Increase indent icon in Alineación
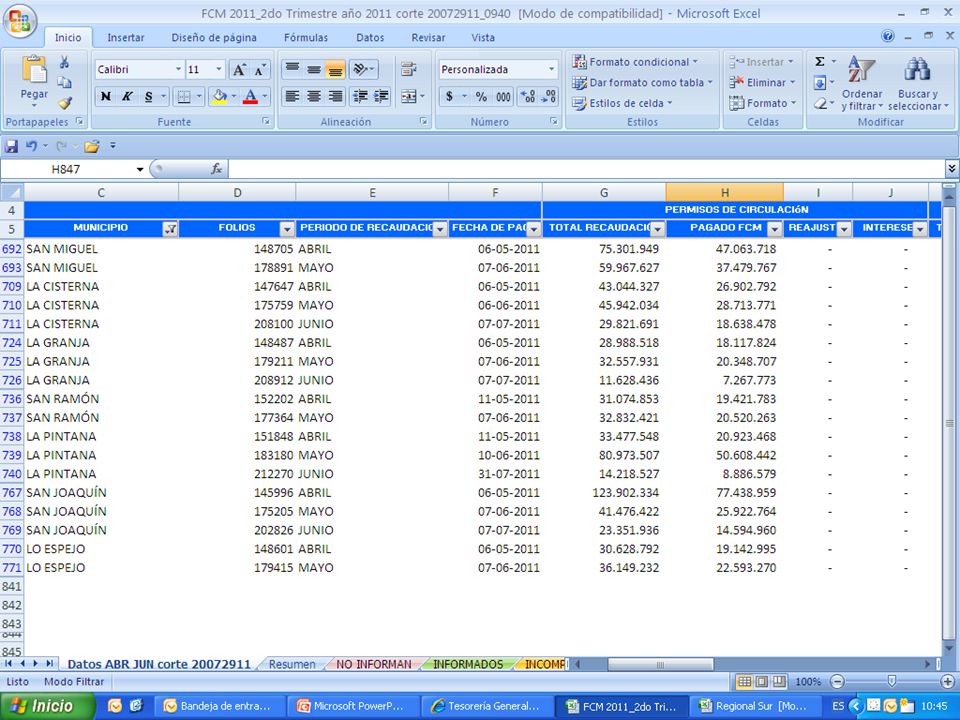The image size is (960, 720). (x=381, y=96)
